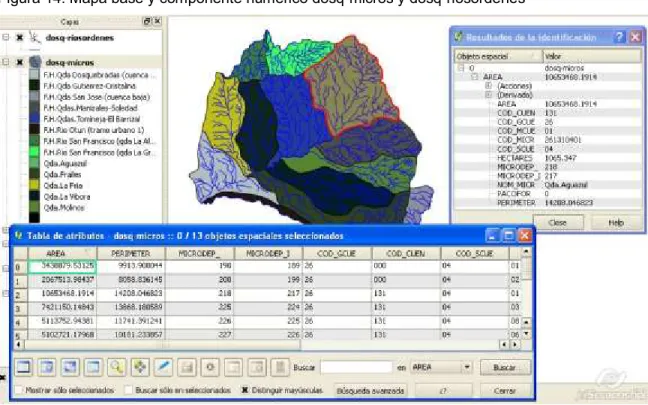Collapse the (Derivado) node in identify results

click(488, 95)
